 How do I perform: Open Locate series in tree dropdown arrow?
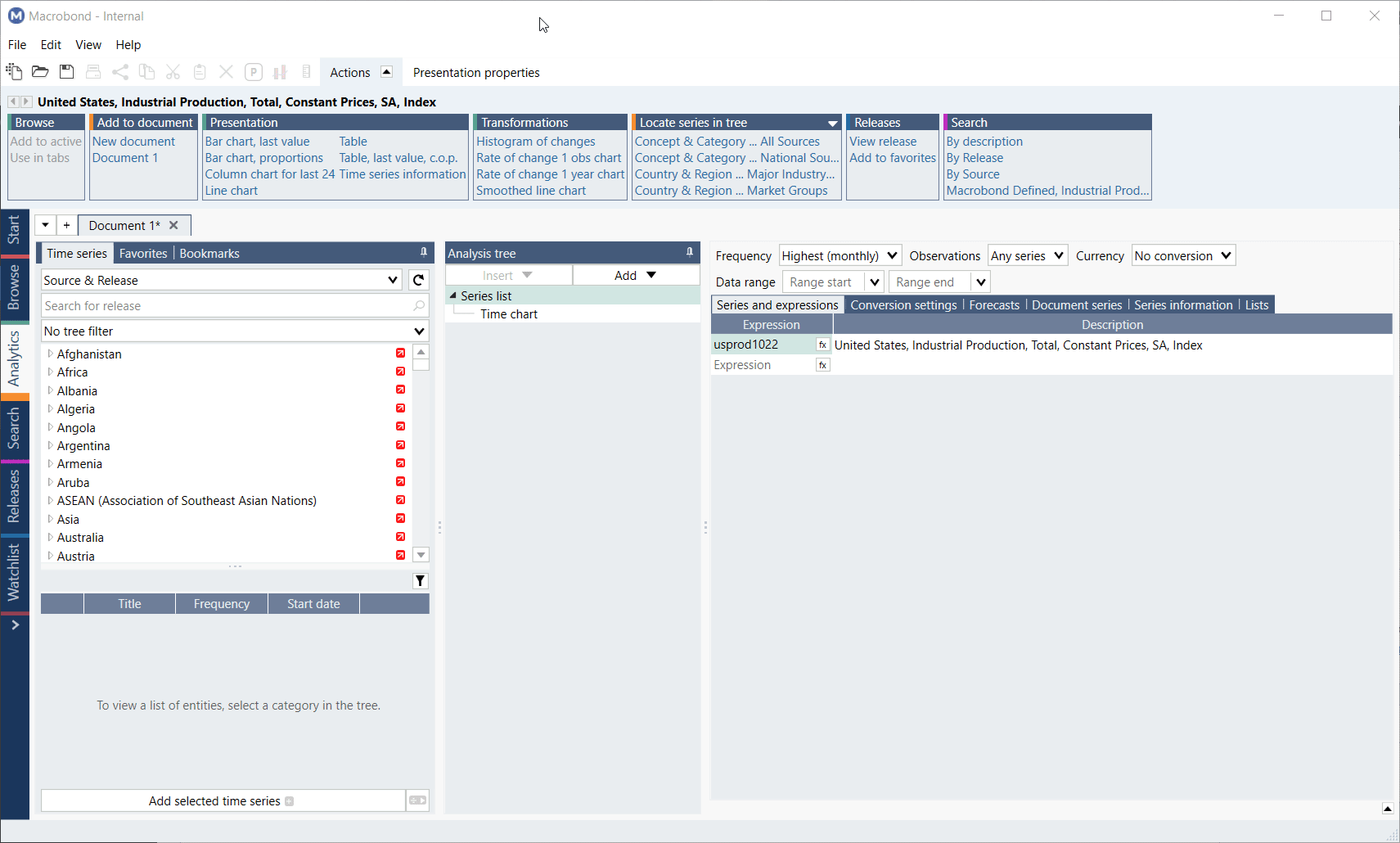(x=833, y=123)
